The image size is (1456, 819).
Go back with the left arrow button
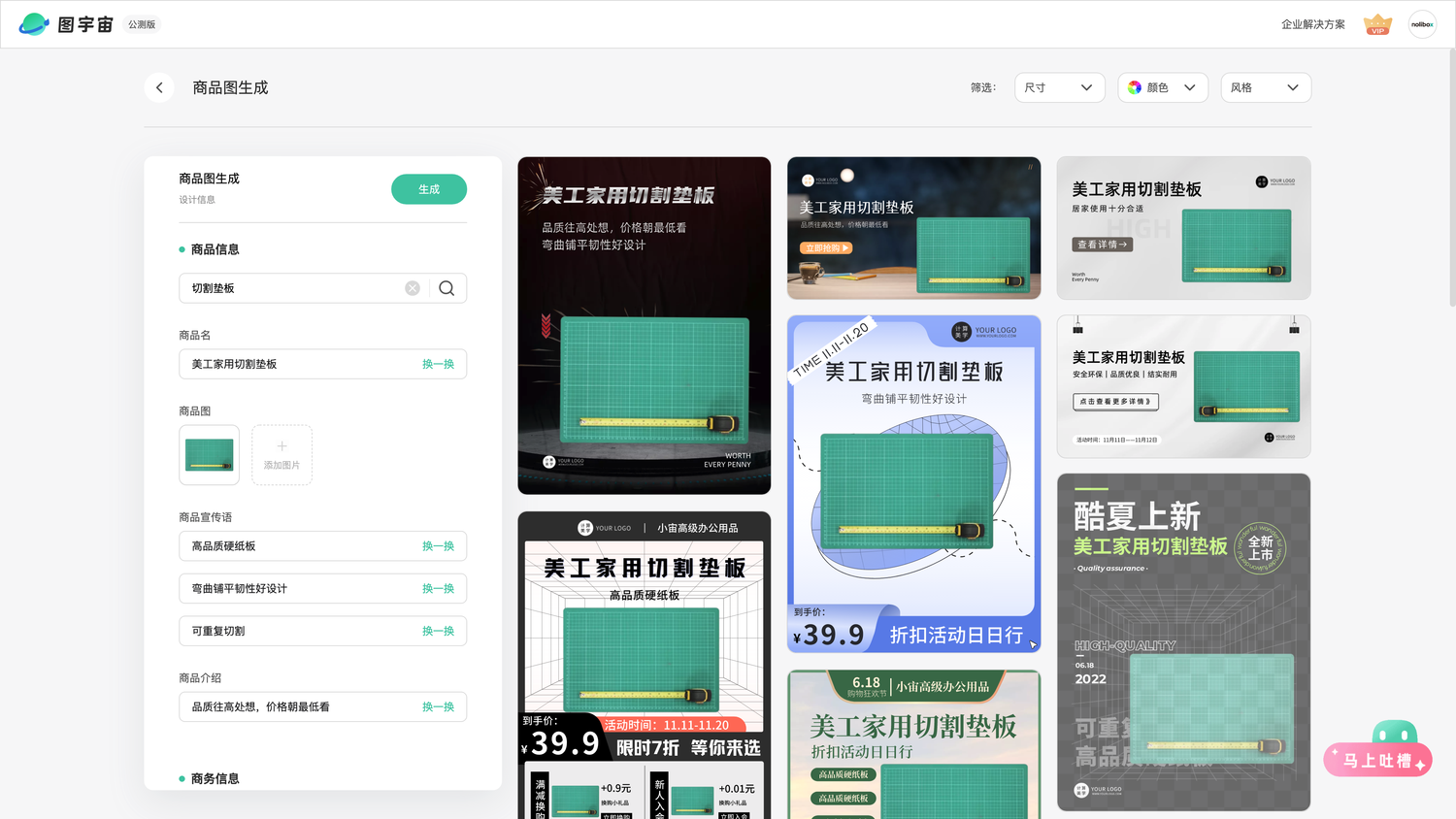159,87
